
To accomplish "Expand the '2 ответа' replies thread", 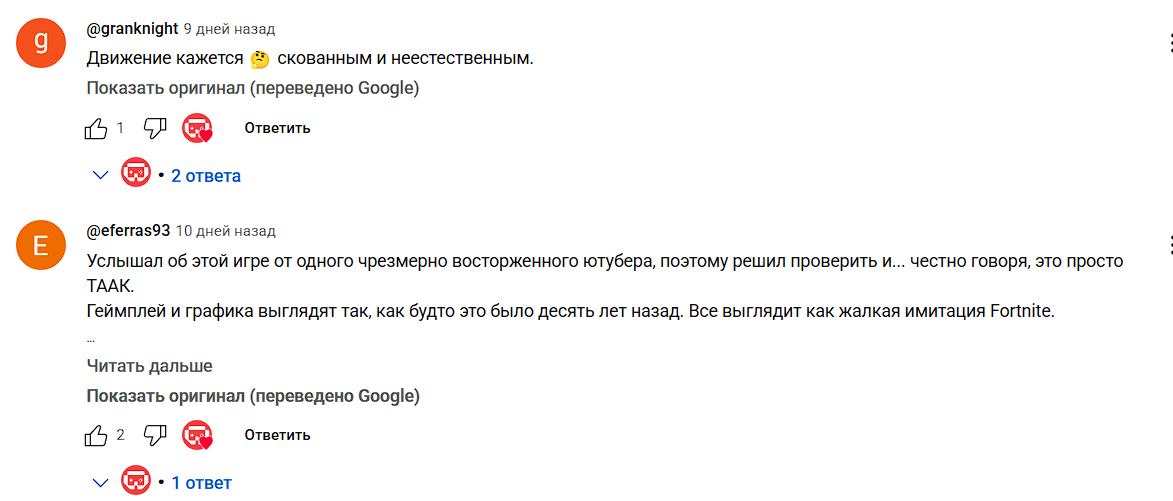I will click(206, 176).
